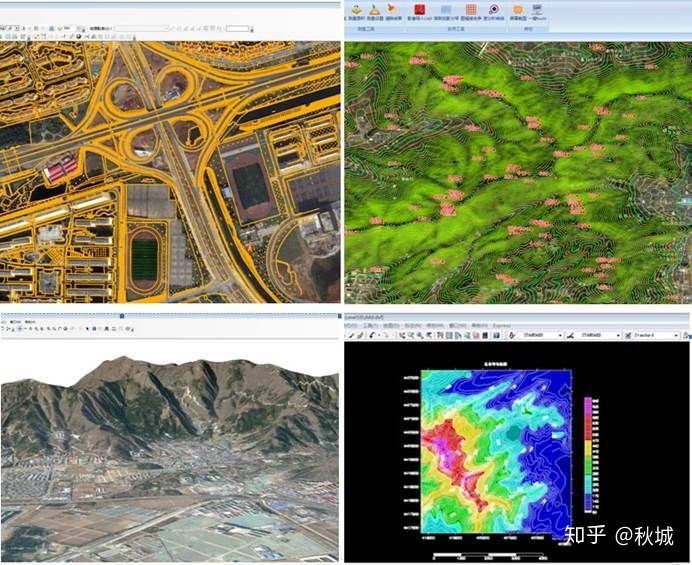Click the monitor-shaped ribbon icon

(x=537, y=8)
